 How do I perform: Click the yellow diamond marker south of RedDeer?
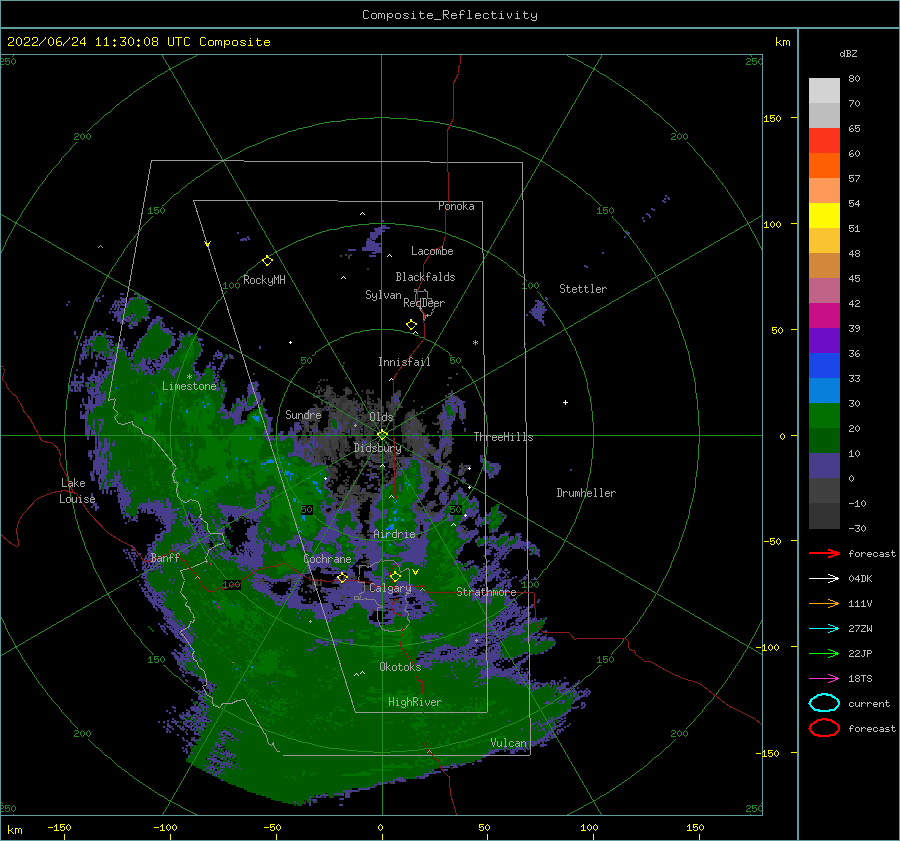(412, 325)
